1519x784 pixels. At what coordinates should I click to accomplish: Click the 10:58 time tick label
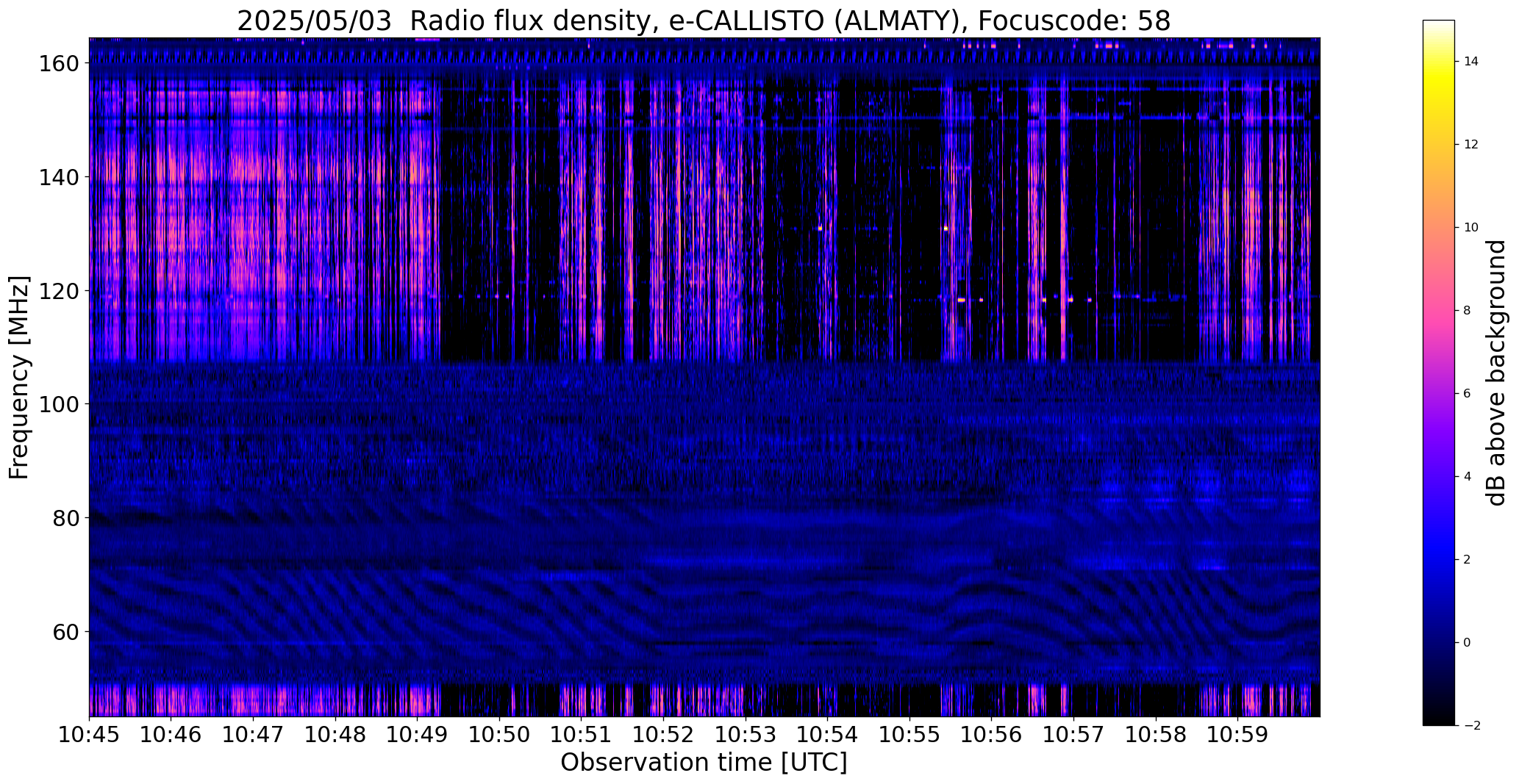[x=1156, y=735]
